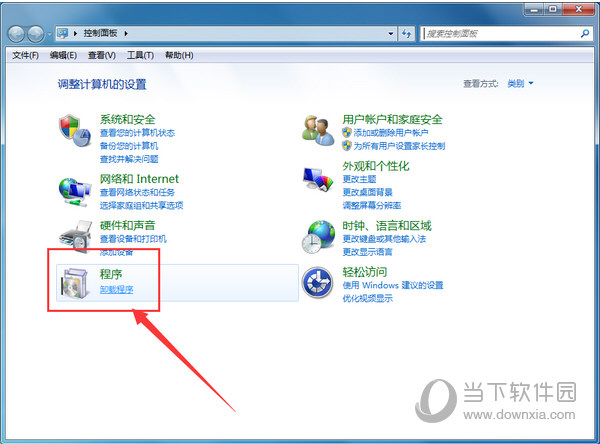Click 使用 Windows 建议的设置 link
This screenshot has width=600, height=444.
tap(393, 285)
